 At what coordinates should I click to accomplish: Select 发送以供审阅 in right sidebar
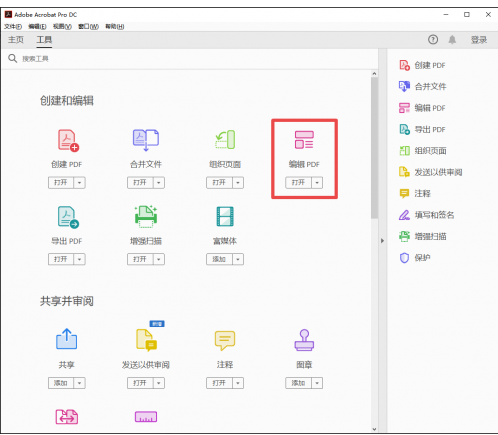pos(431,172)
